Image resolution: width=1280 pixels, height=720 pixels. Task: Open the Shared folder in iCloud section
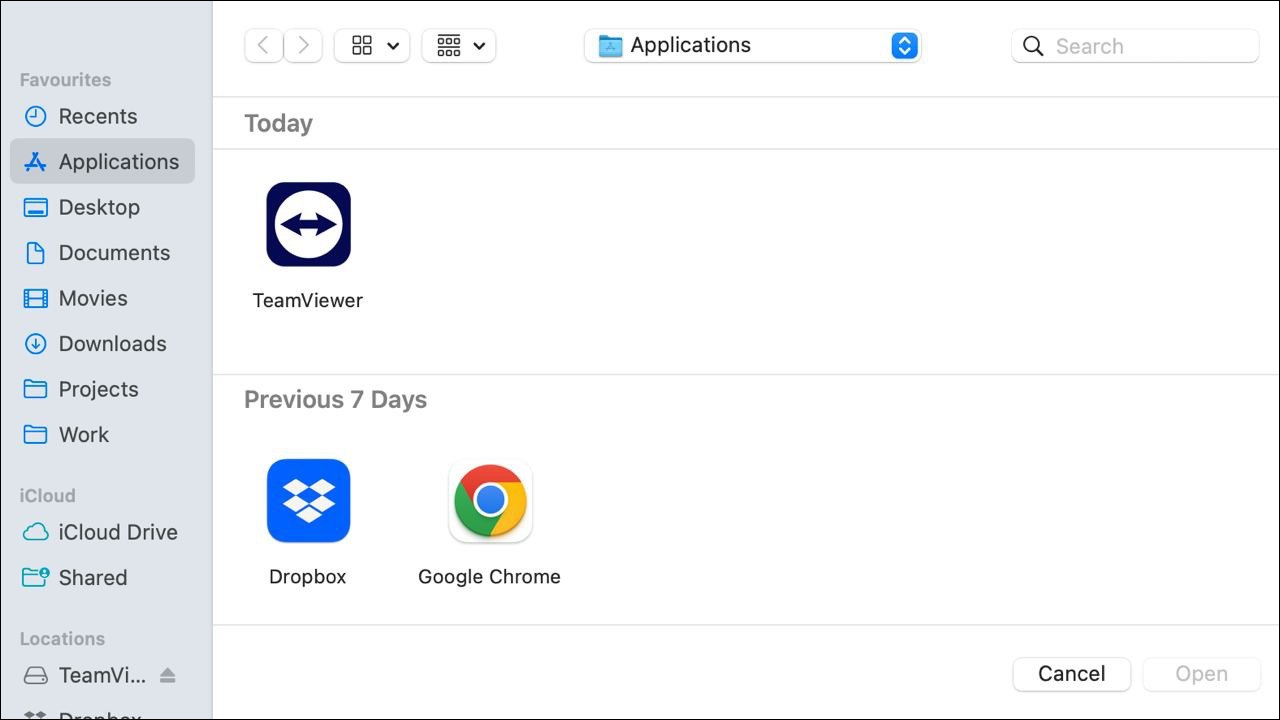click(x=93, y=577)
